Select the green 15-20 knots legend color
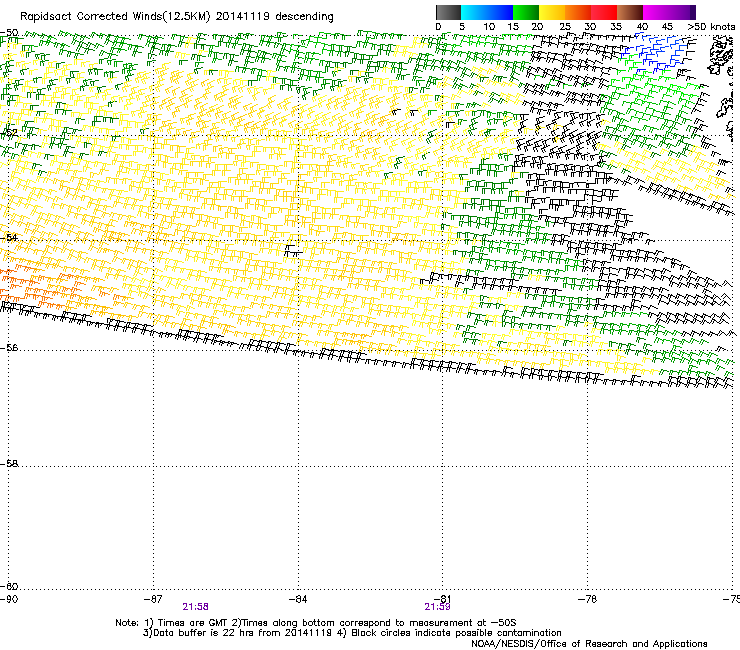This screenshot has height=650, width=740. click(x=526, y=12)
